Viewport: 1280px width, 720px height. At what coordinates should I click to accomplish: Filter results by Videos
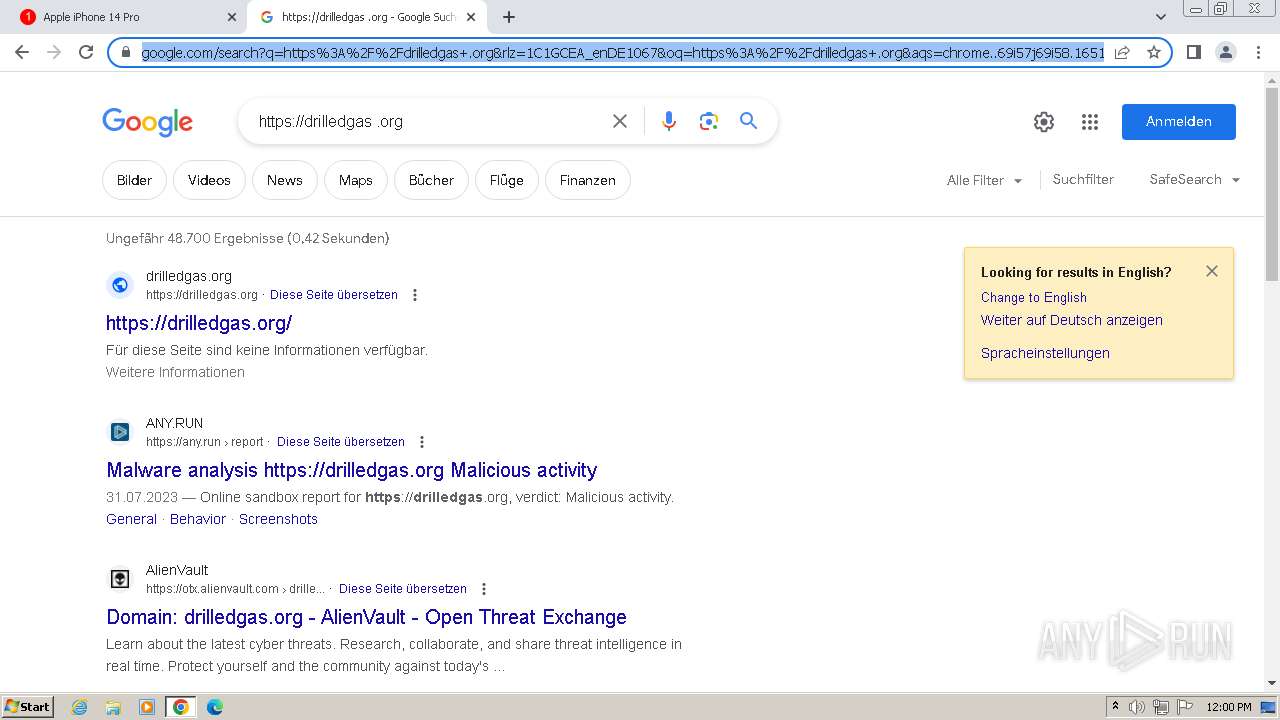[x=209, y=180]
